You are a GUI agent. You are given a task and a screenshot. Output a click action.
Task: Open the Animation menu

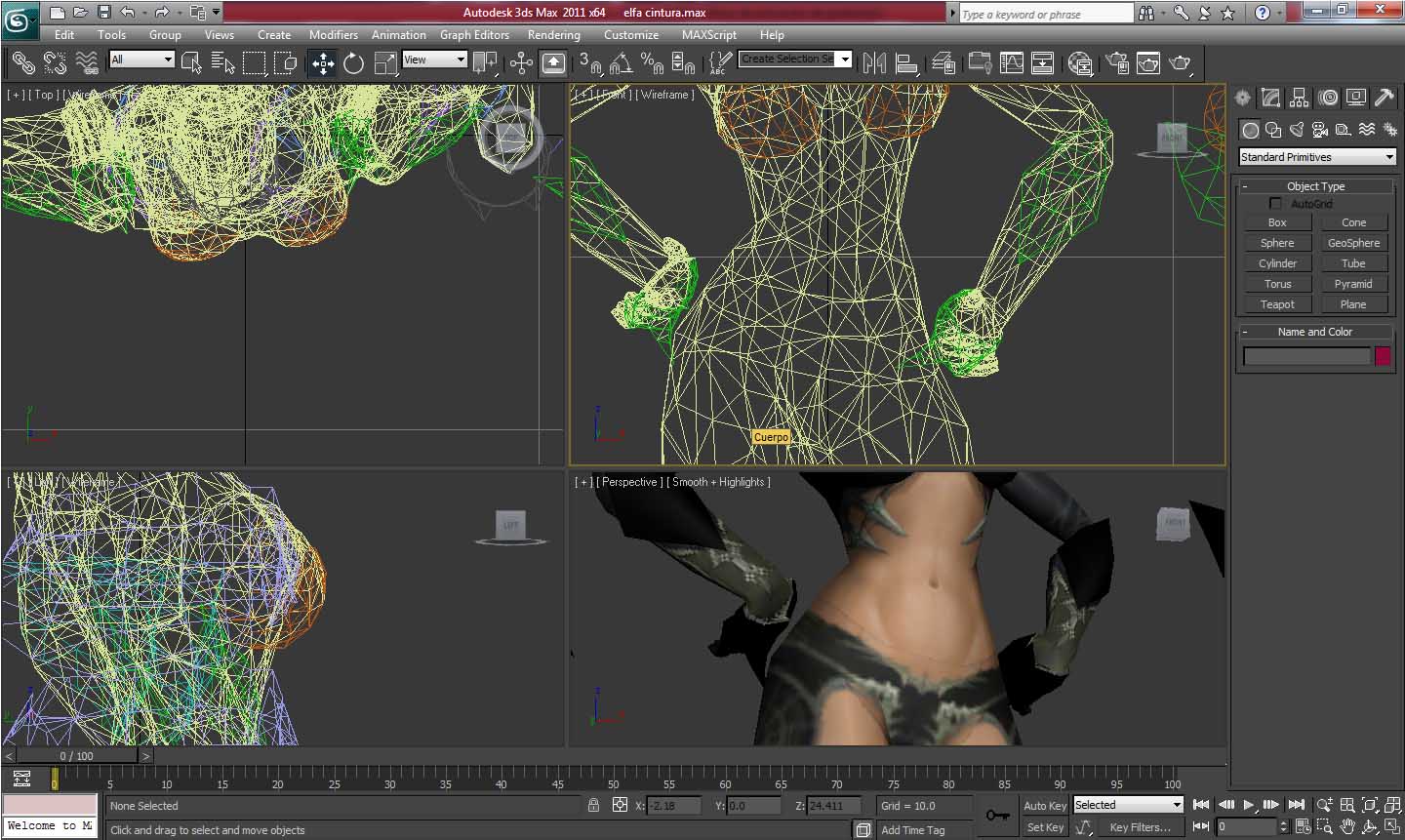(x=398, y=35)
